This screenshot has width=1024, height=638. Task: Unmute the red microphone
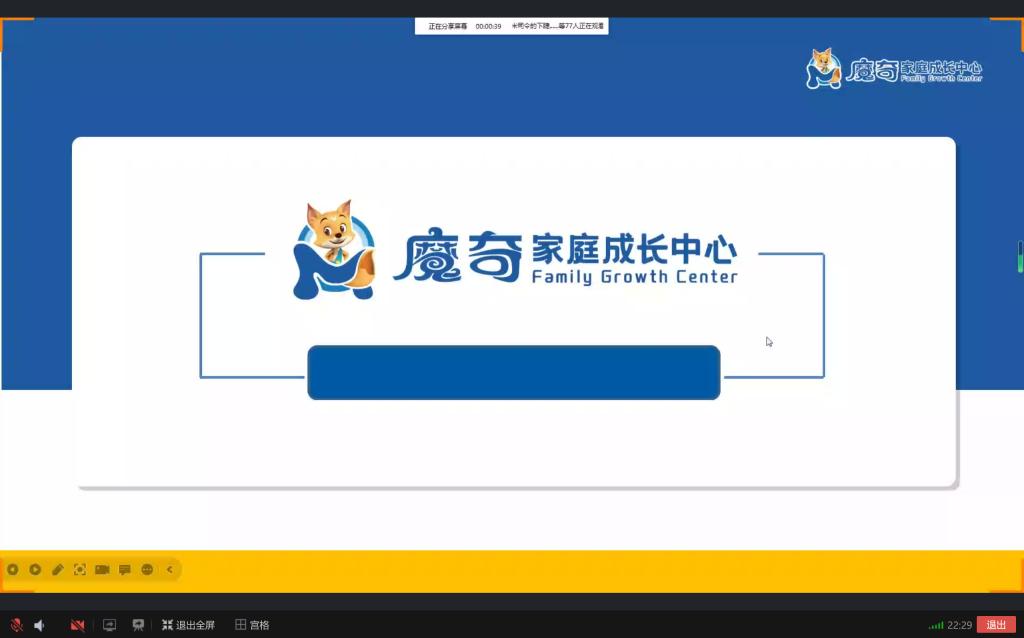[16, 625]
